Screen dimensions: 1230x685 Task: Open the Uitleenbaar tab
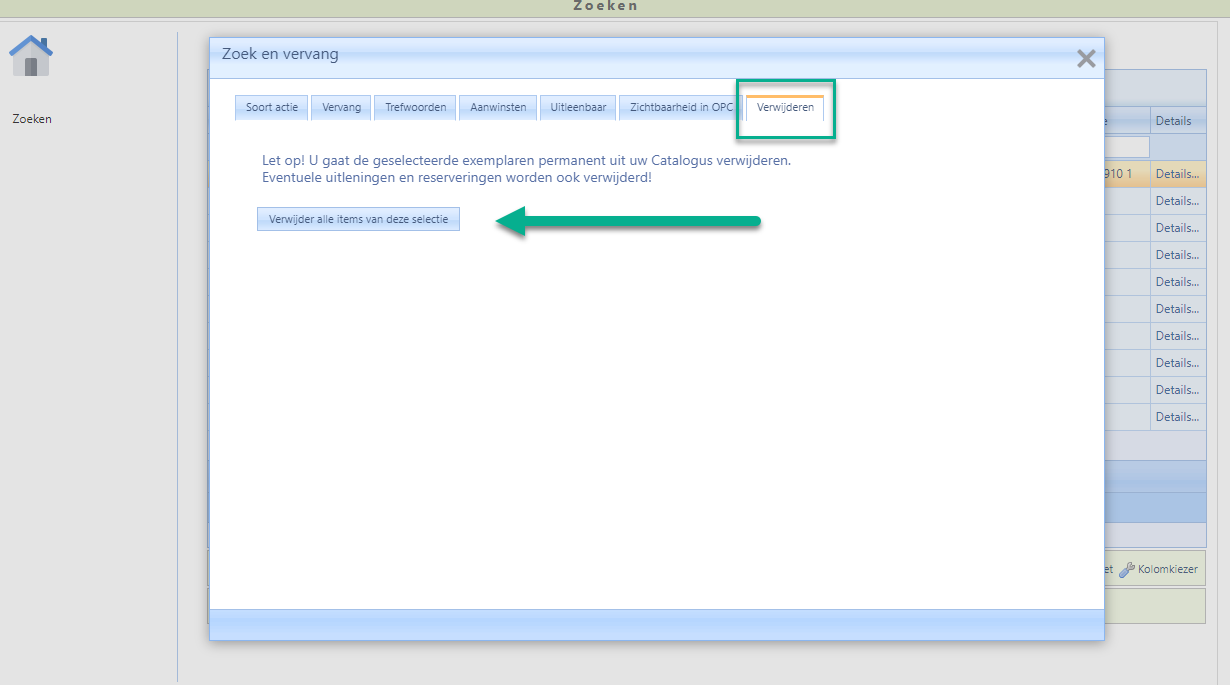coord(578,108)
